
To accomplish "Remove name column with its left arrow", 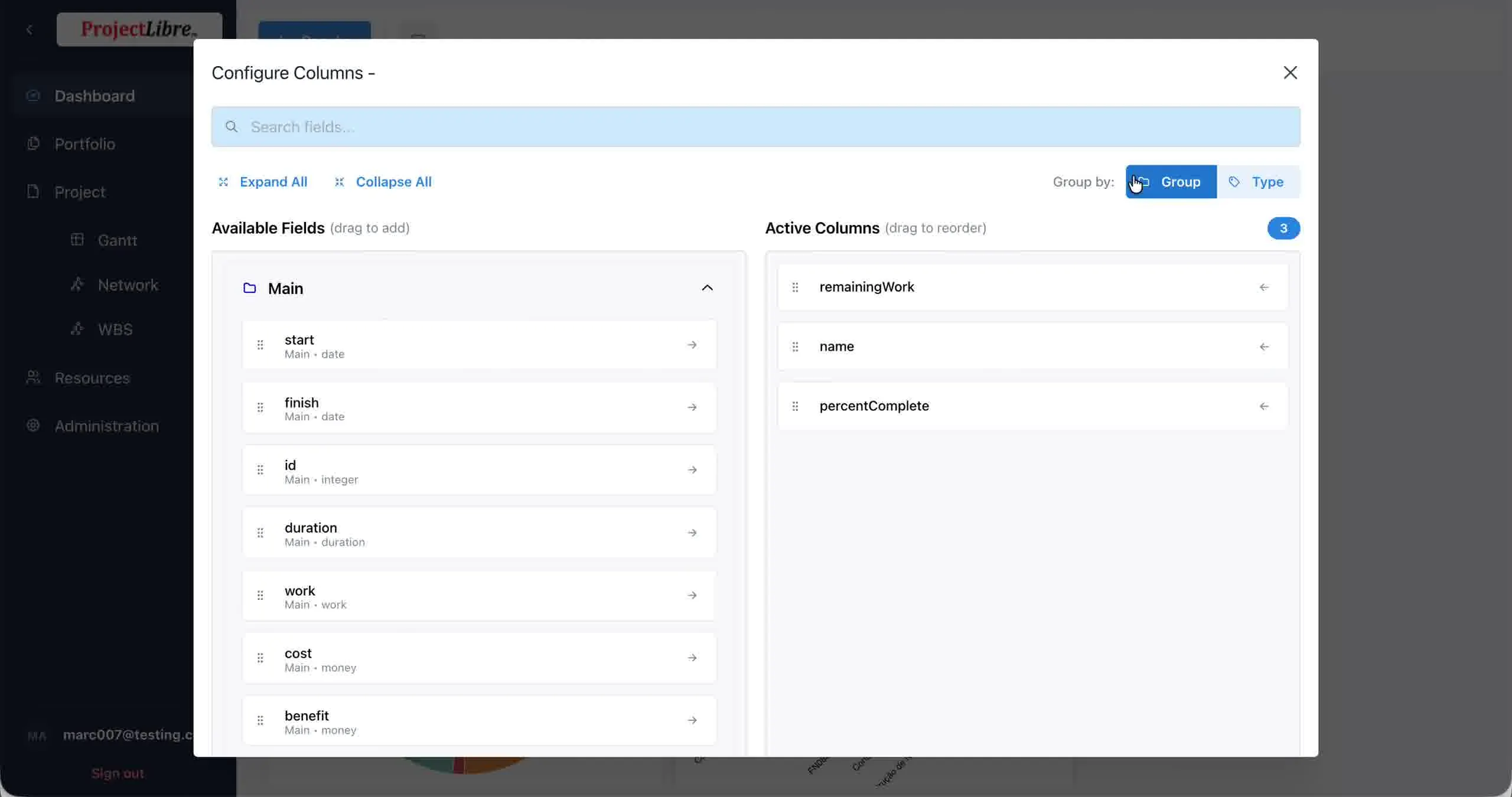I will (x=1264, y=347).
